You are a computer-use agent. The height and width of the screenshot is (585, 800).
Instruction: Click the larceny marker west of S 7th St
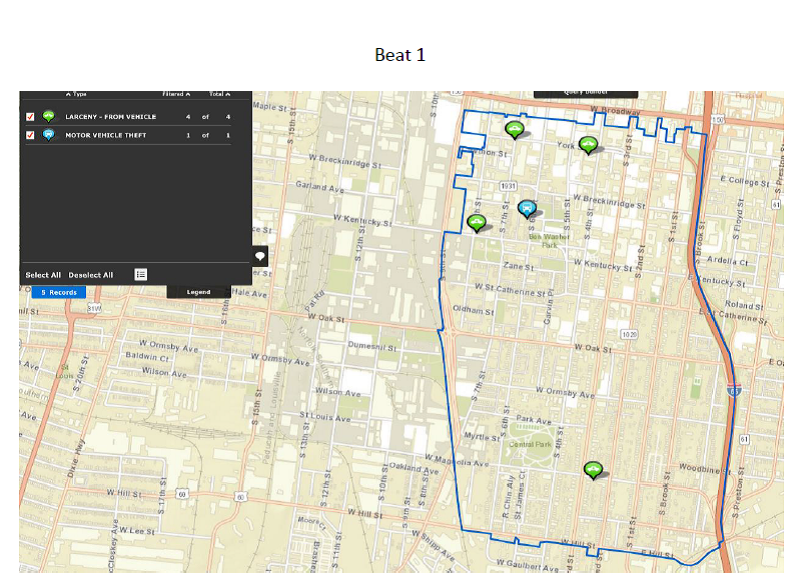[477, 222]
